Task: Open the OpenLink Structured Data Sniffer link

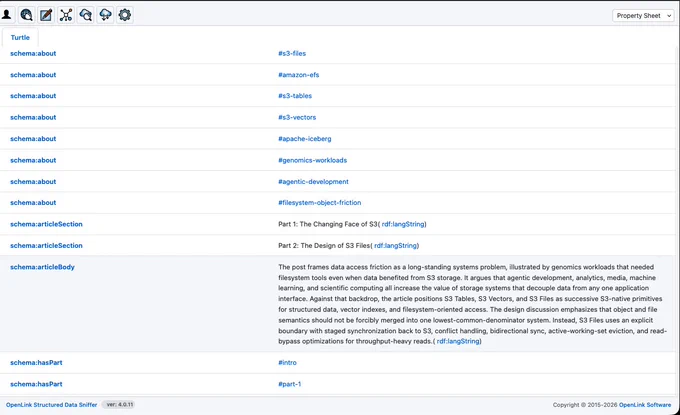Action: [51, 405]
